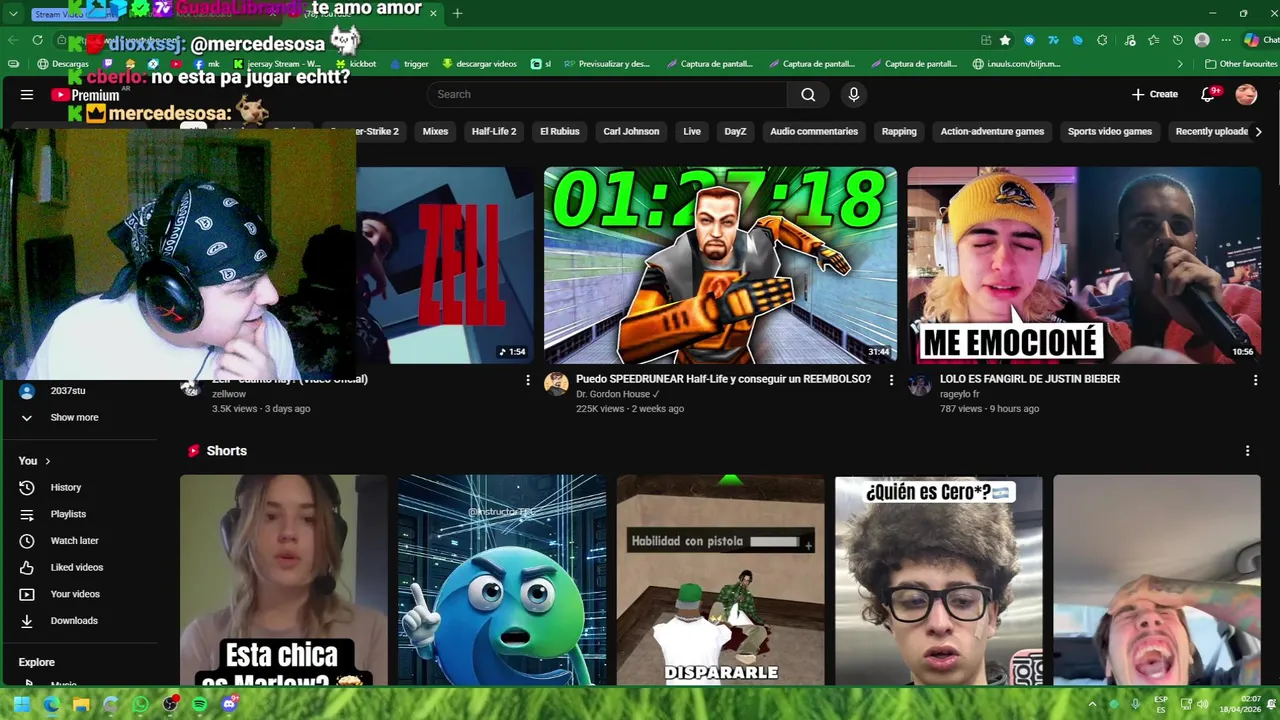
Task: Visit the Dr. Gordon House channel name
Action: [613, 394]
